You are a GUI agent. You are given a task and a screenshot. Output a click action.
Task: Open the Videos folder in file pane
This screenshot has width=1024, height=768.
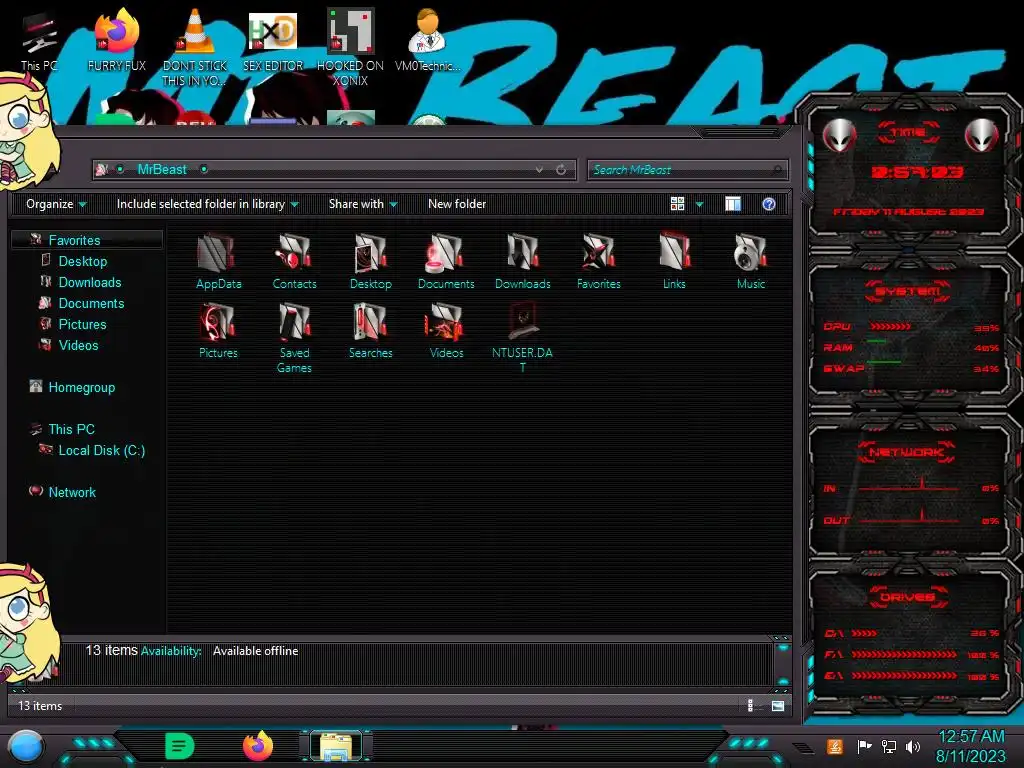pyautogui.click(x=446, y=330)
